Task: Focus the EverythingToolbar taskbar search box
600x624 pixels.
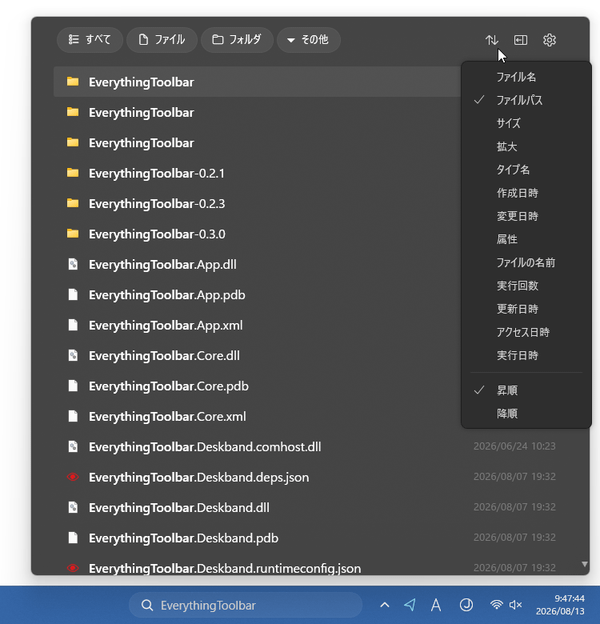Action: [245, 605]
